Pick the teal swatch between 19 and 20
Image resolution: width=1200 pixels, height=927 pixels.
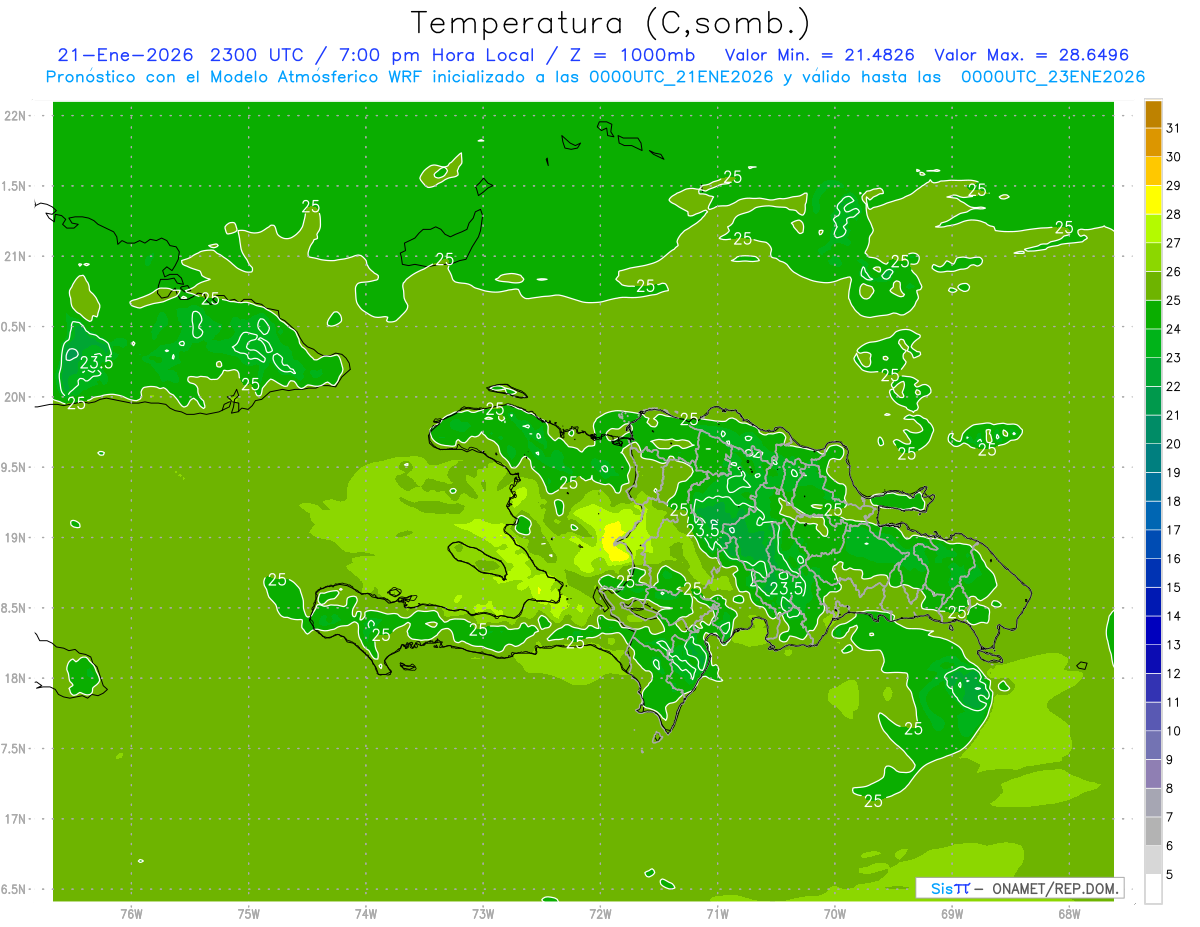(x=1153, y=458)
